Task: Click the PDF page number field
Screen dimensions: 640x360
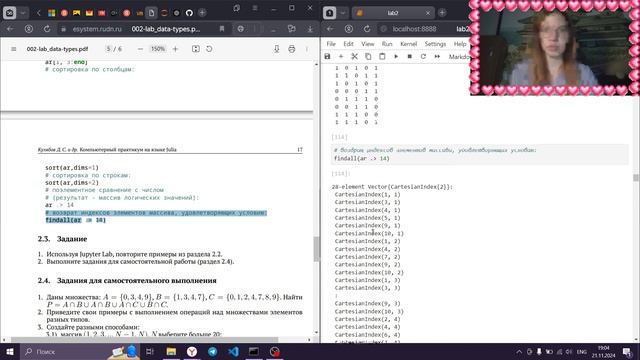Action: 109,49
